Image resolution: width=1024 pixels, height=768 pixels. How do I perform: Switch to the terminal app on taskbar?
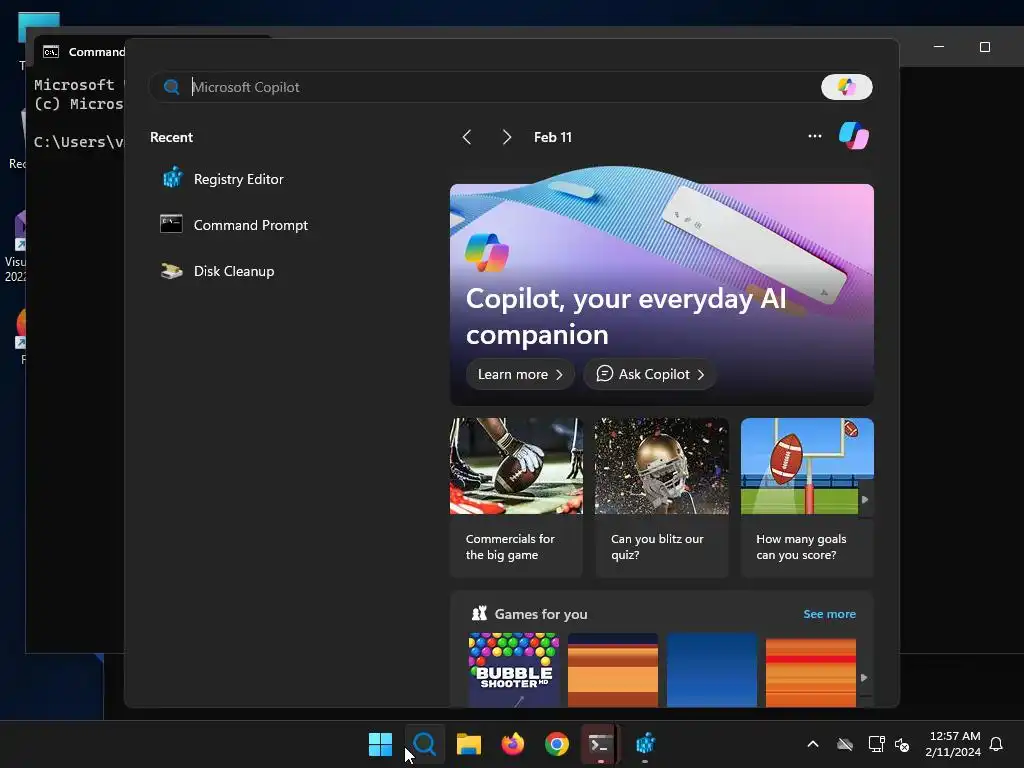point(600,744)
